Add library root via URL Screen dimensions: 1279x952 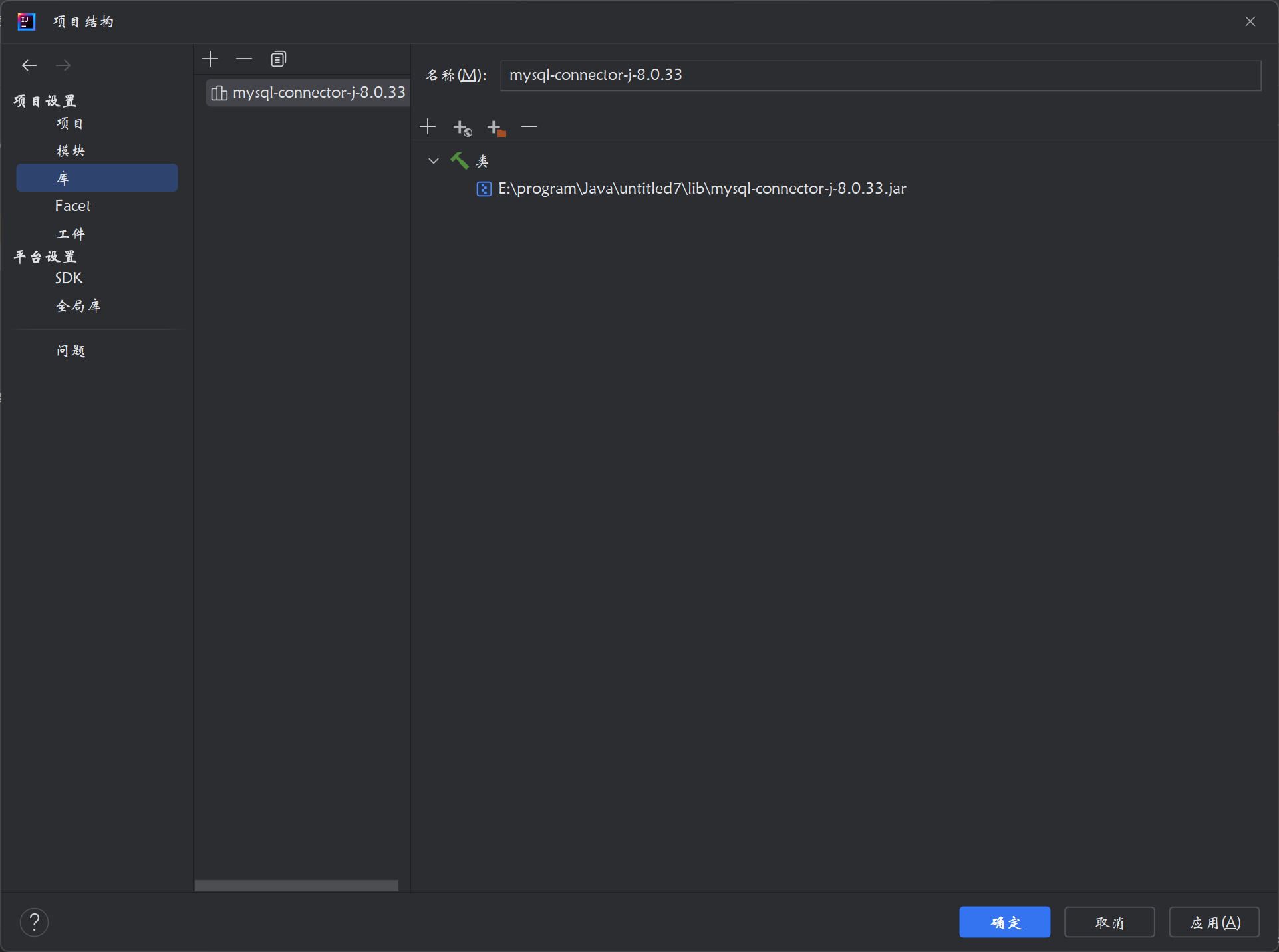(462, 127)
